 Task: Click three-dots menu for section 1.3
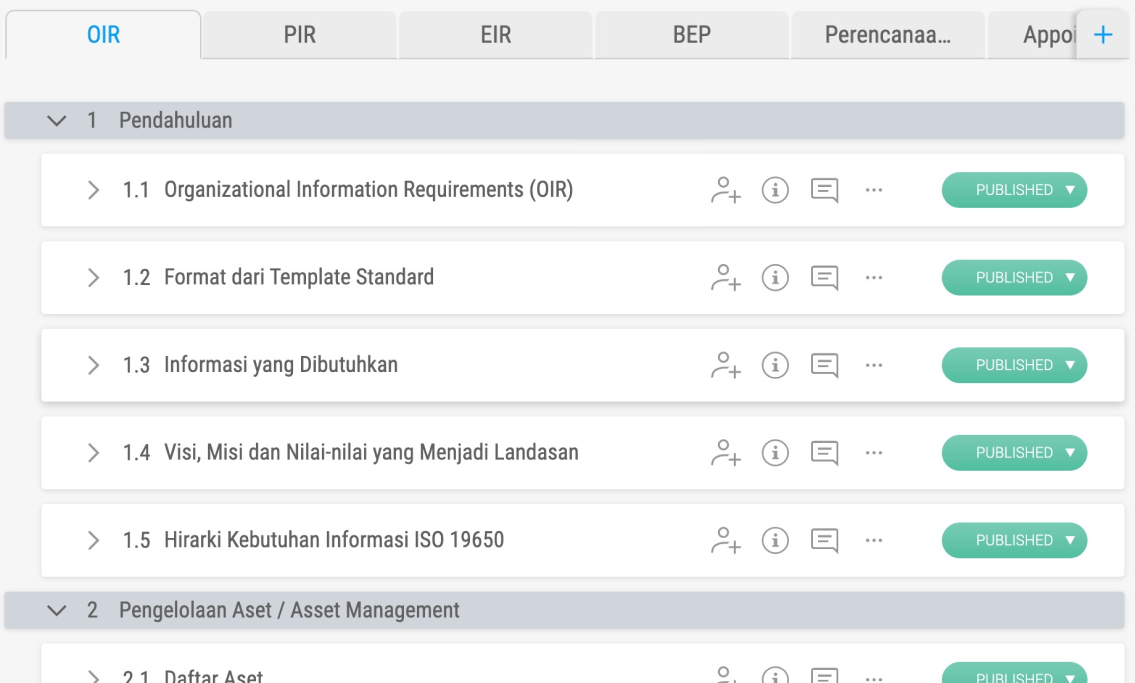coord(874,365)
